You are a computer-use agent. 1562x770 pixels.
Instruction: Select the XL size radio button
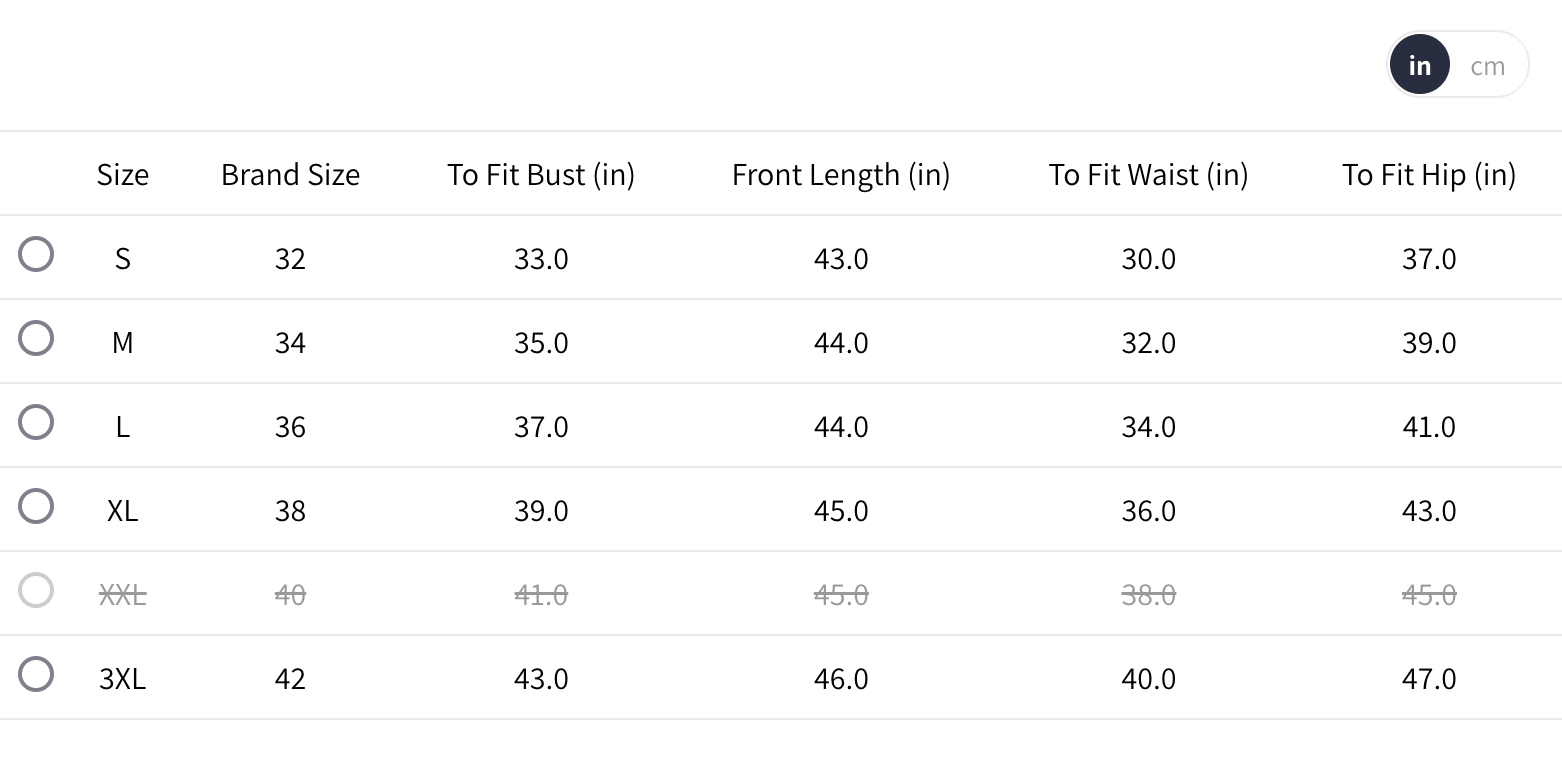[36, 507]
